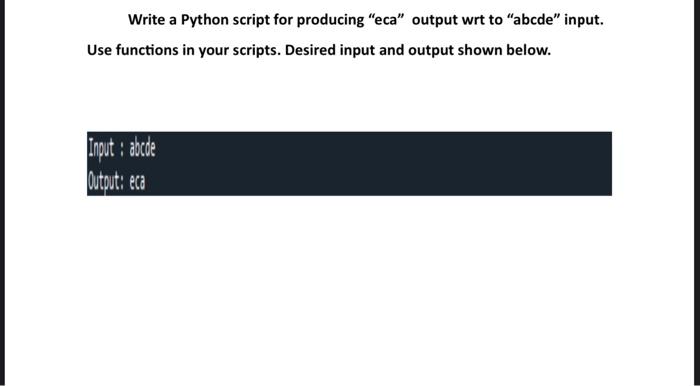Click the word "Python" in the heading

point(204,20)
